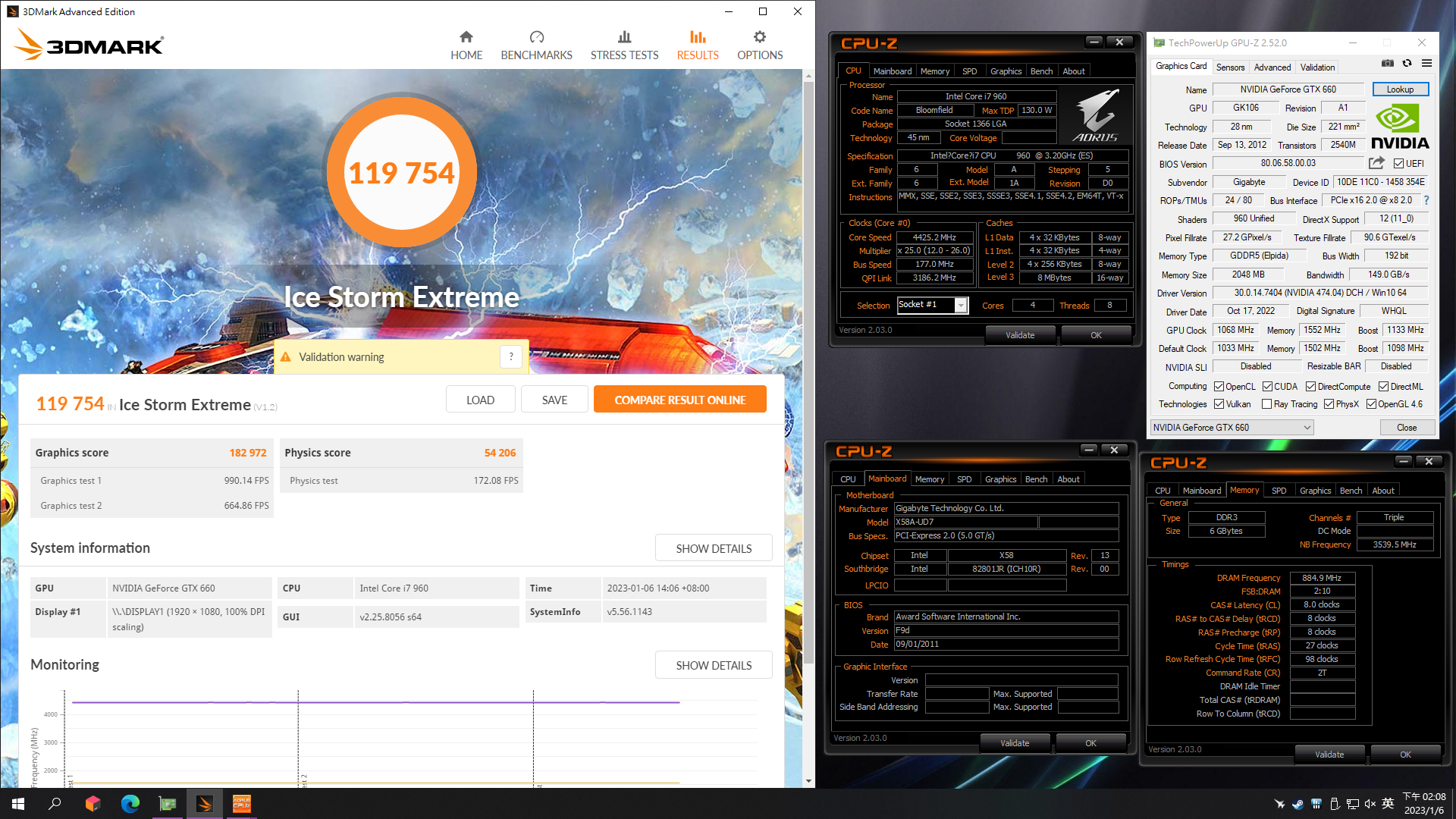1456x819 pixels.
Task: Toggle Ray Tracing checkbox
Action: (1266, 404)
